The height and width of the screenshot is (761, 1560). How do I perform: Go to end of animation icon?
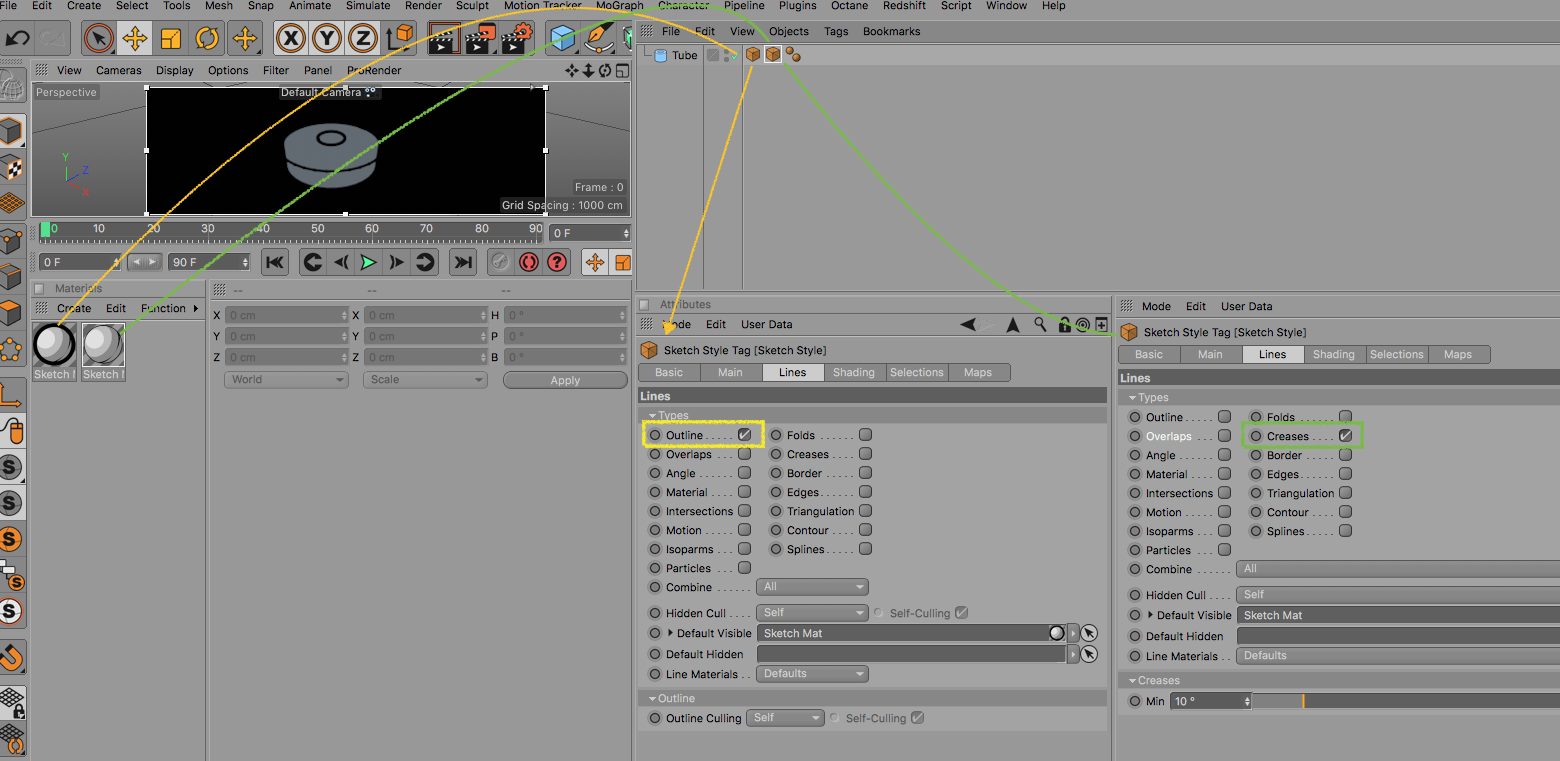462,262
